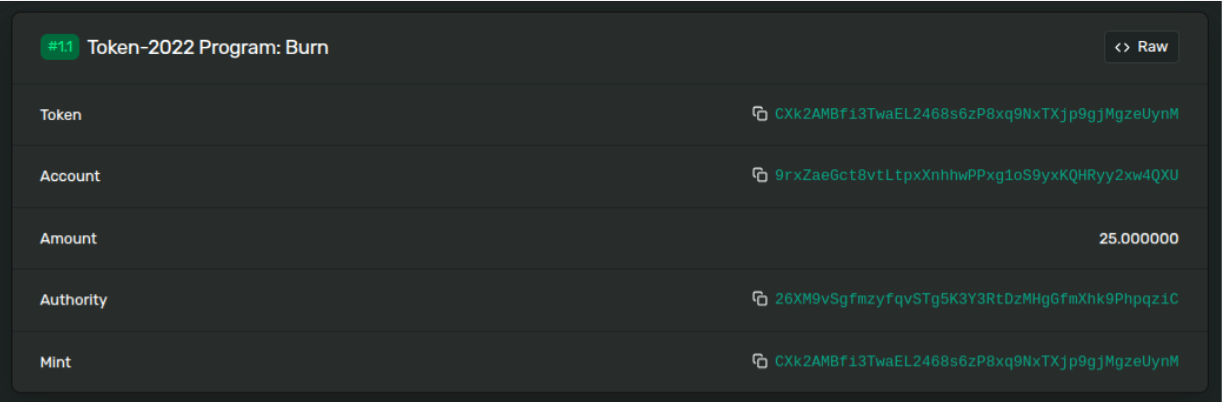This screenshot has width=1222, height=402.
Task: Open the Account address starting with 9rxZae
Action: tap(976, 176)
